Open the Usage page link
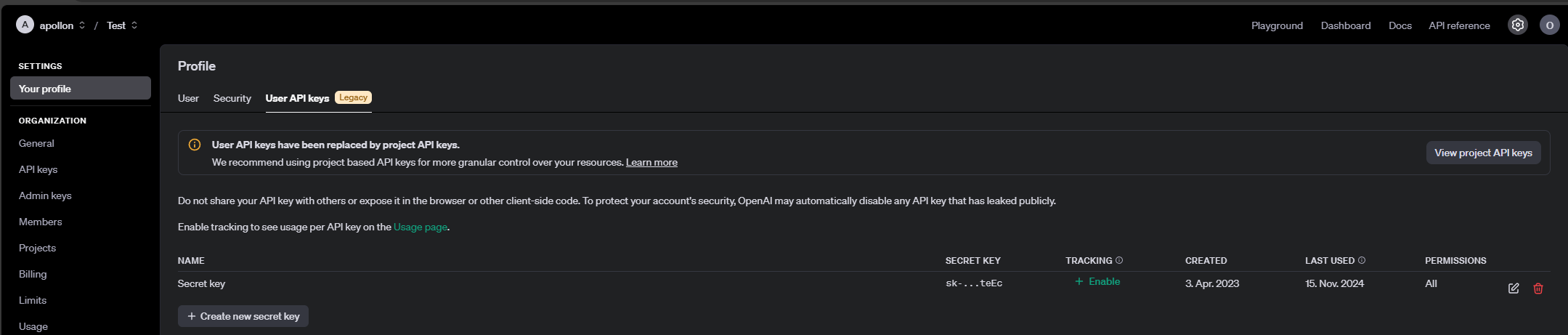This screenshot has height=335, width=1568. [x=421, y=227]
